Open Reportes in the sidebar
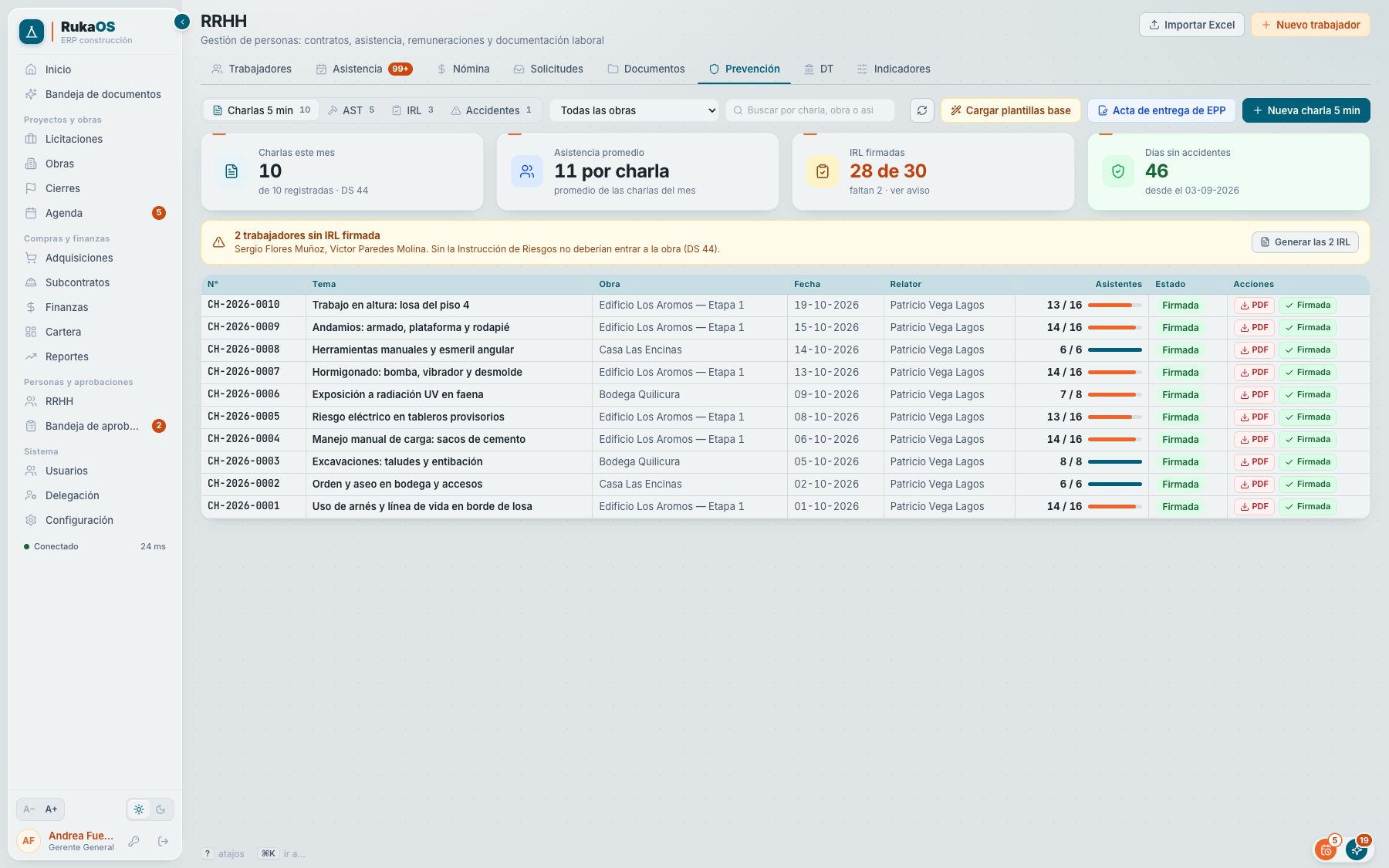The image size is (1389, 868). (95, 356)
